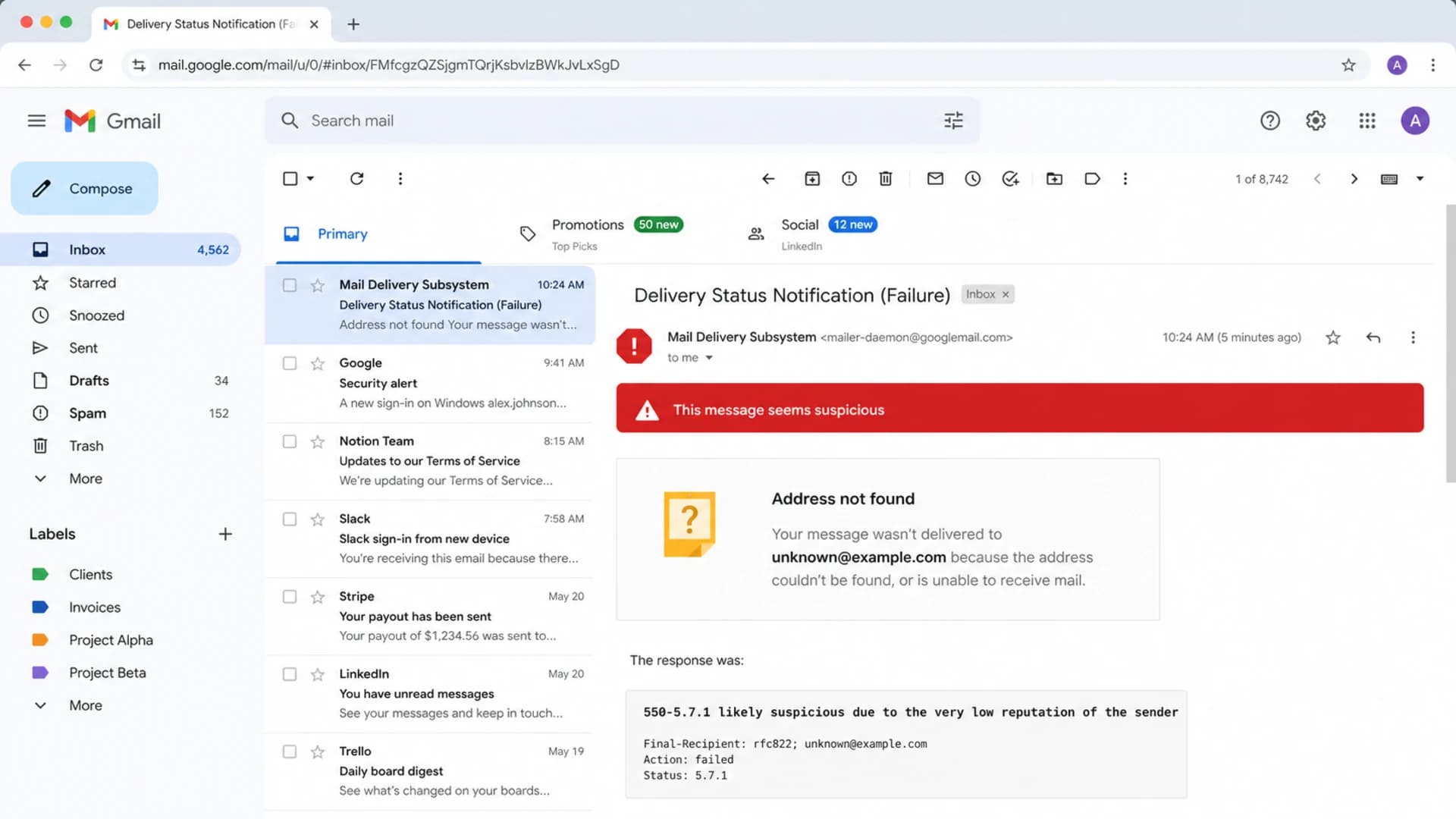
Task: Open Chrome menu three dots
Action: [x=1433, y=65]
